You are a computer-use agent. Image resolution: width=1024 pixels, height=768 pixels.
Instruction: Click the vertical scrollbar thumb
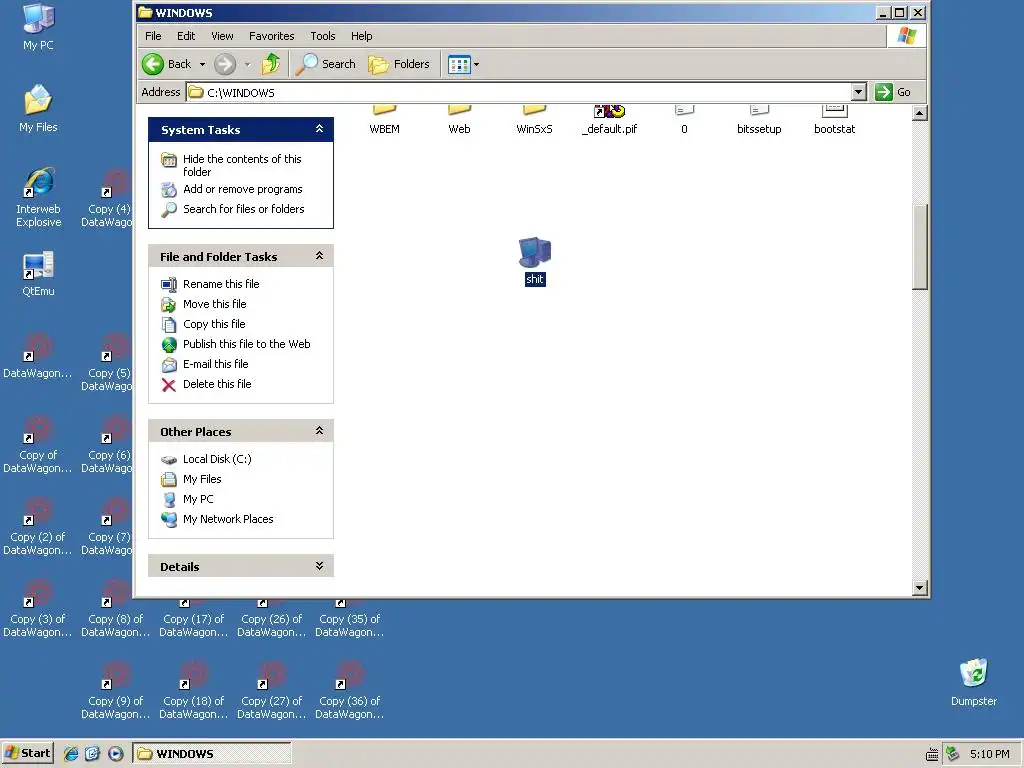point(920,247)
